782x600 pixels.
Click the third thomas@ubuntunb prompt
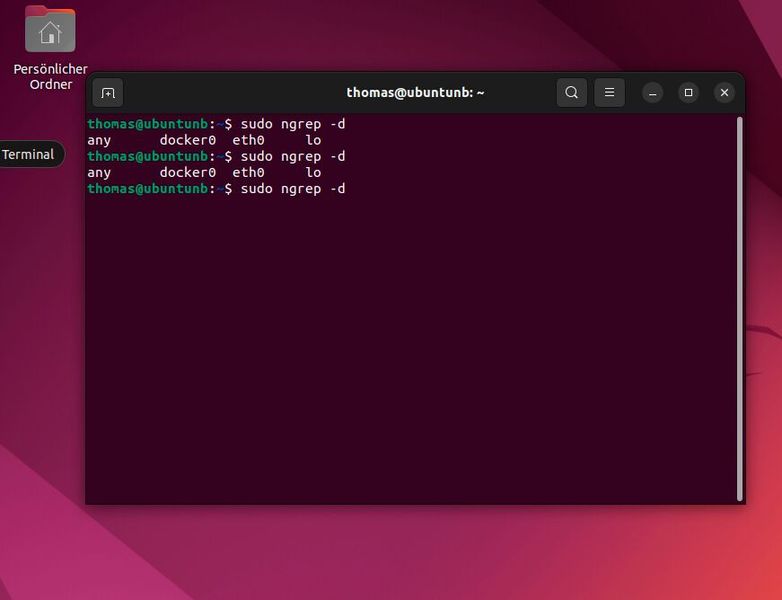[x=148, y=189]
